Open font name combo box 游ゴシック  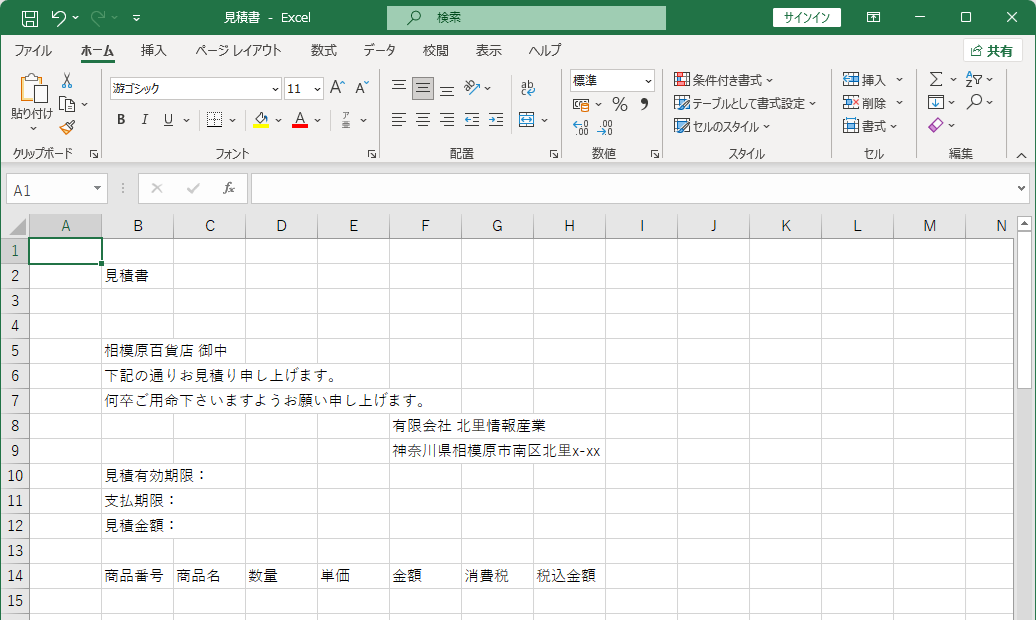point(196,88)
